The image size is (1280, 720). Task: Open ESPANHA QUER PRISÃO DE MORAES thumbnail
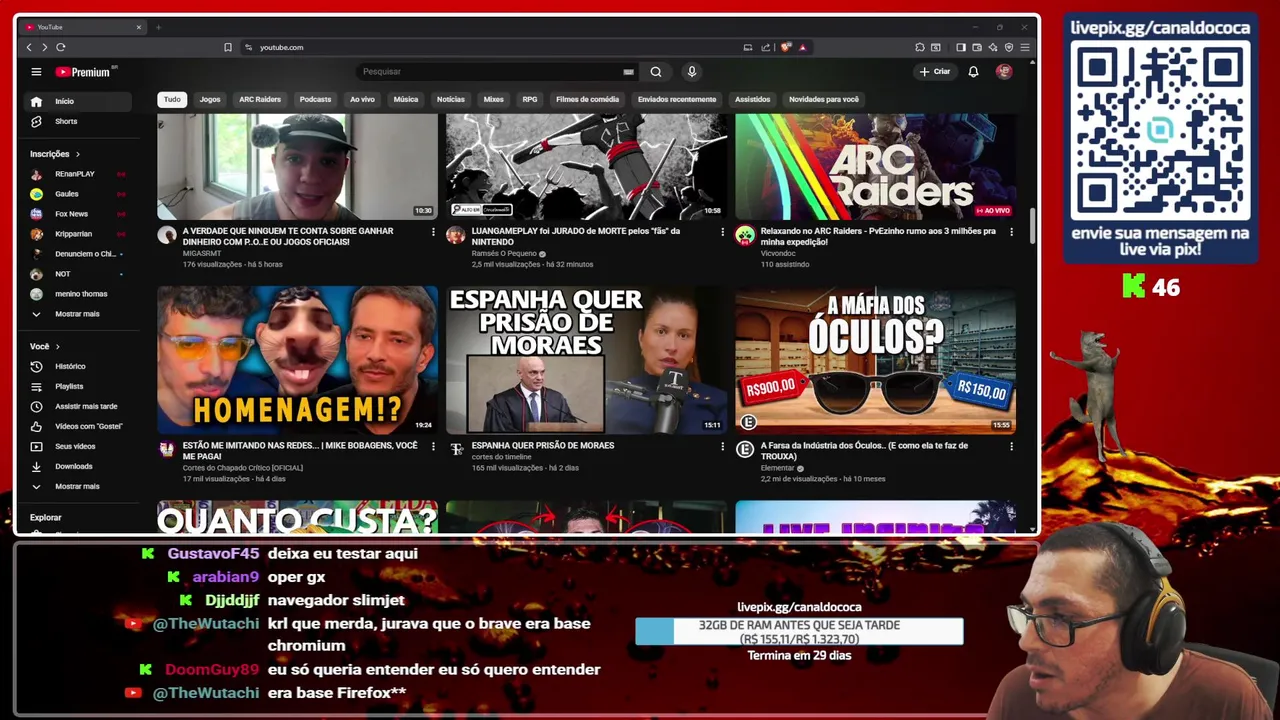[586, 360]
